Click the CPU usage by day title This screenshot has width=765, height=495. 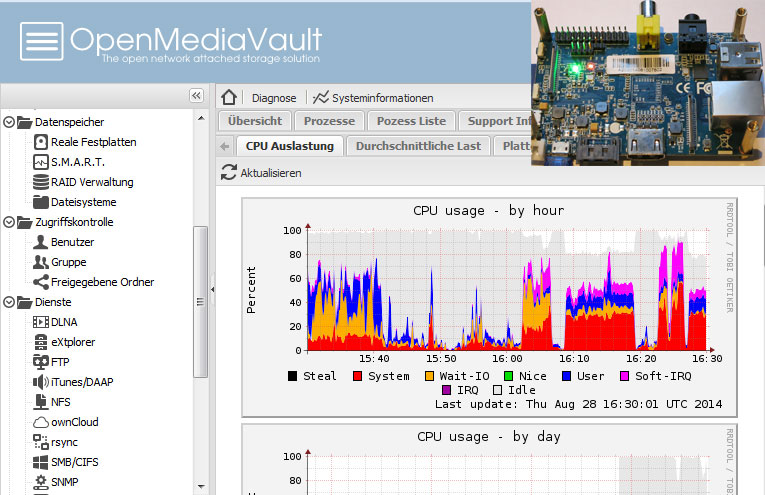[x=488, y=436]
